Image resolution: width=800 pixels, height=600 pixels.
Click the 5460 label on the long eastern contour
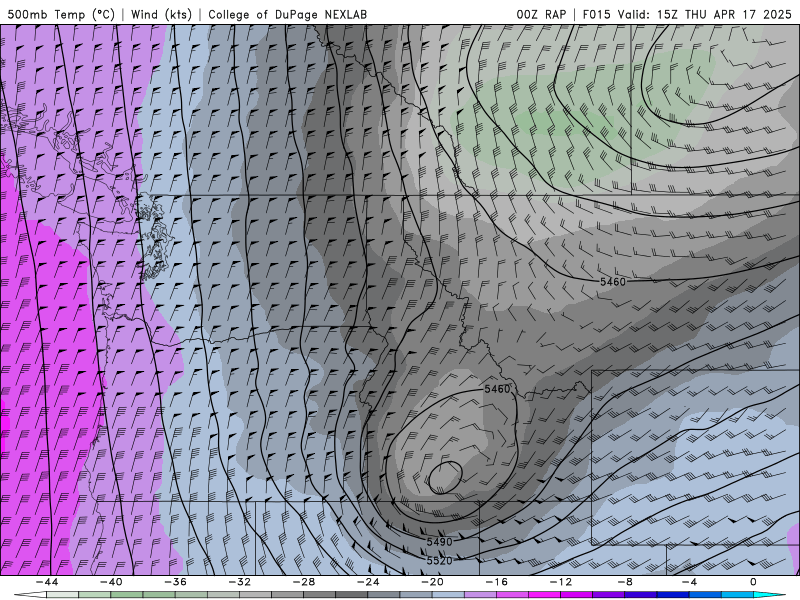(613, 282)
